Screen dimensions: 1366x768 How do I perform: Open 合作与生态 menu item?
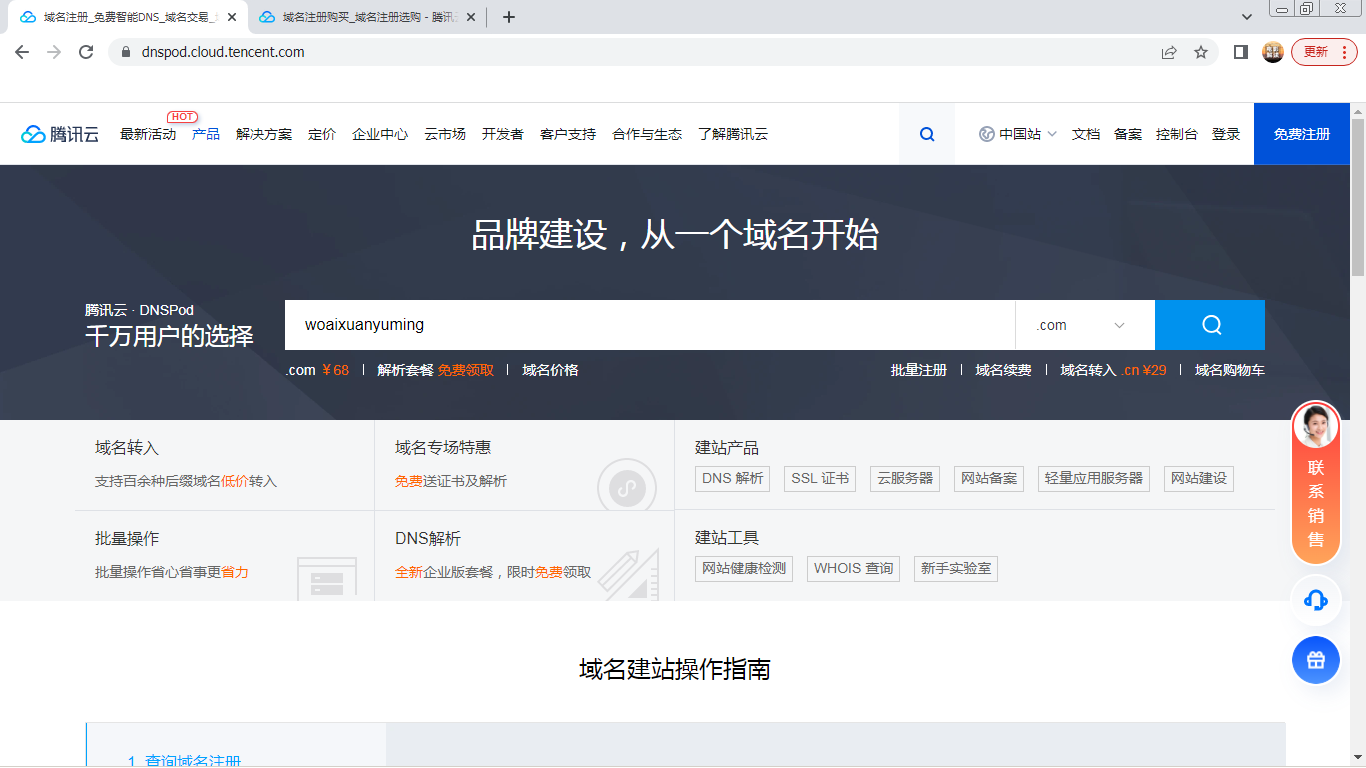point(647,134)
